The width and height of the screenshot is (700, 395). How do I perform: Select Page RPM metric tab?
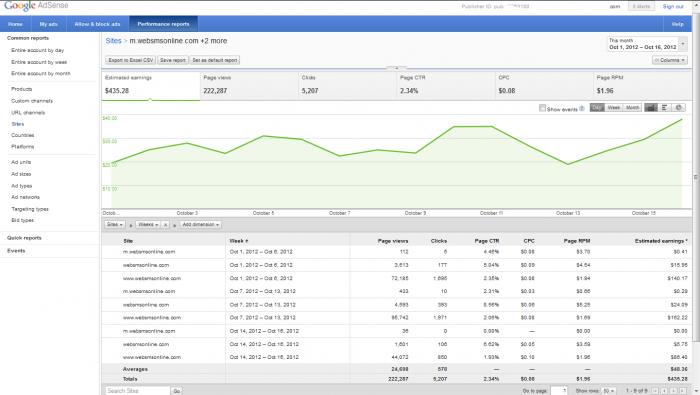click(642, 85)
